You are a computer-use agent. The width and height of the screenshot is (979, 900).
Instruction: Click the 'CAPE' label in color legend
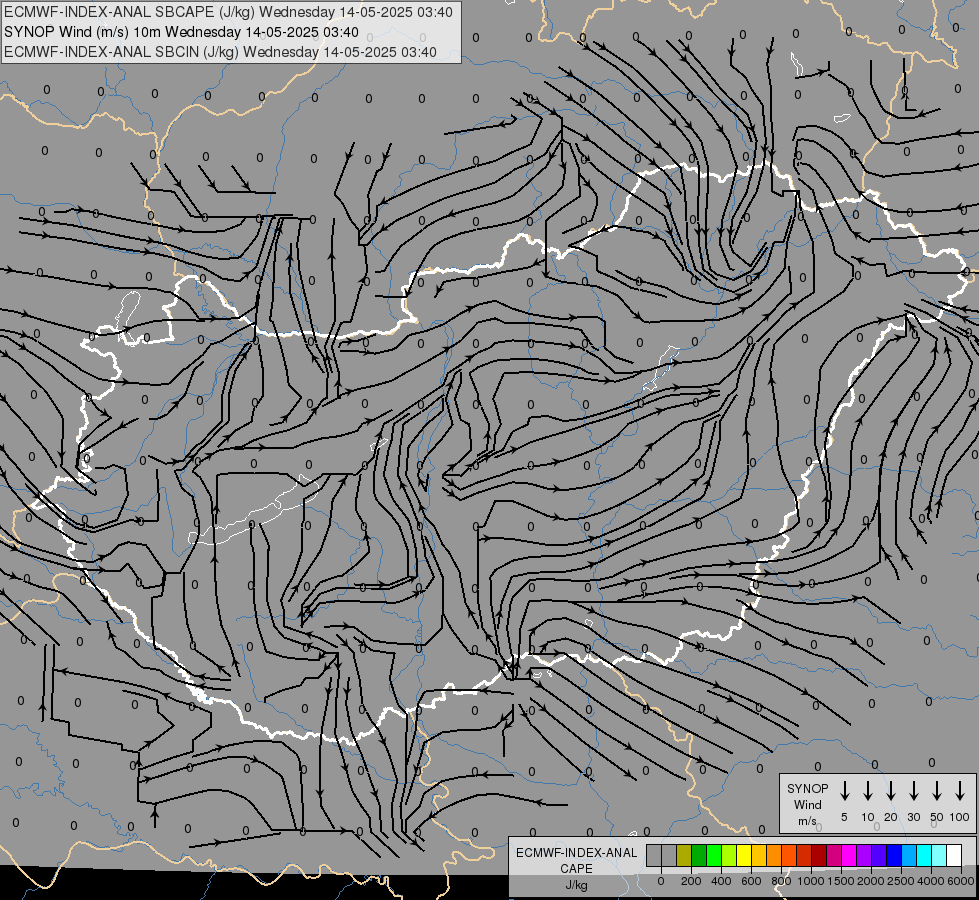pyautogui.click(x=576, y=869)
